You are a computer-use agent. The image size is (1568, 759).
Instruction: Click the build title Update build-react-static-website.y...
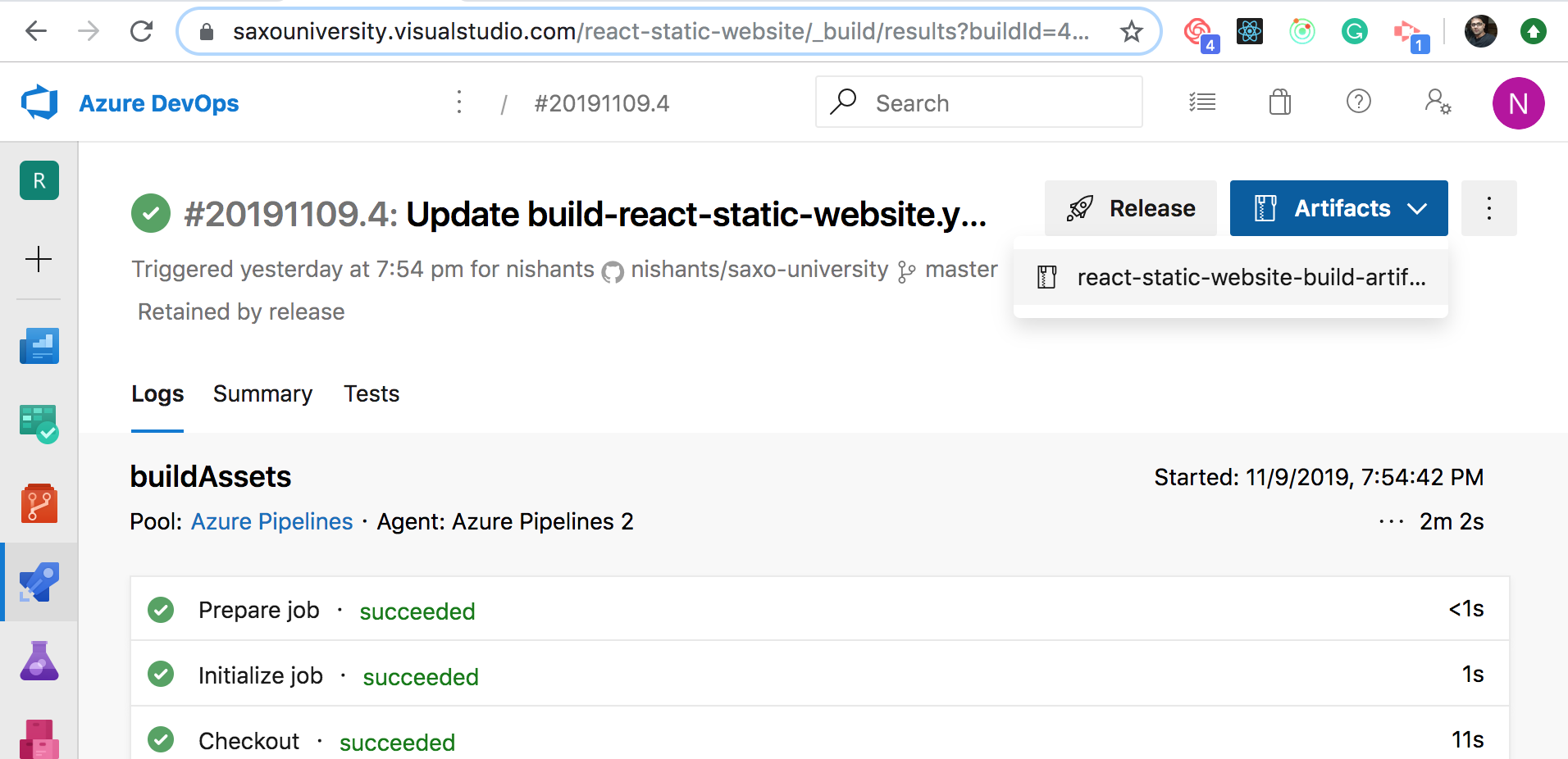tap(696, 215)
